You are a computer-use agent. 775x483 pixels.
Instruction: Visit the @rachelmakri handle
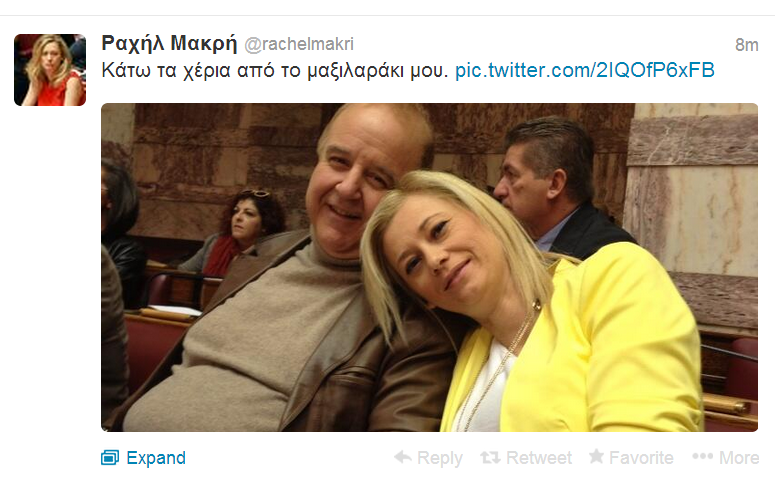click(x=299, y=44)
